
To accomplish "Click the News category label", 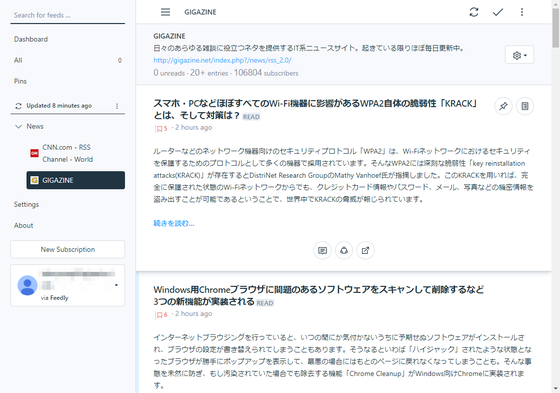I will coord(35,126).
